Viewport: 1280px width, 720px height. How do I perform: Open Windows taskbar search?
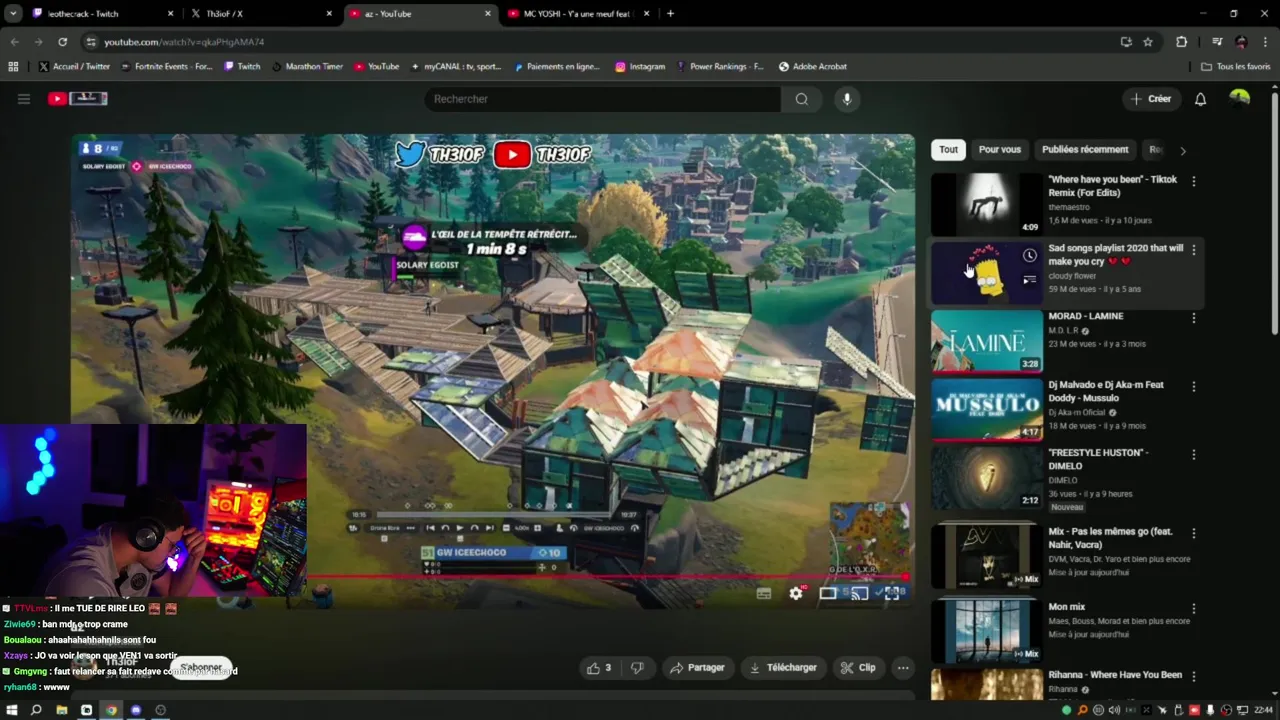click(x=36, y=710)
